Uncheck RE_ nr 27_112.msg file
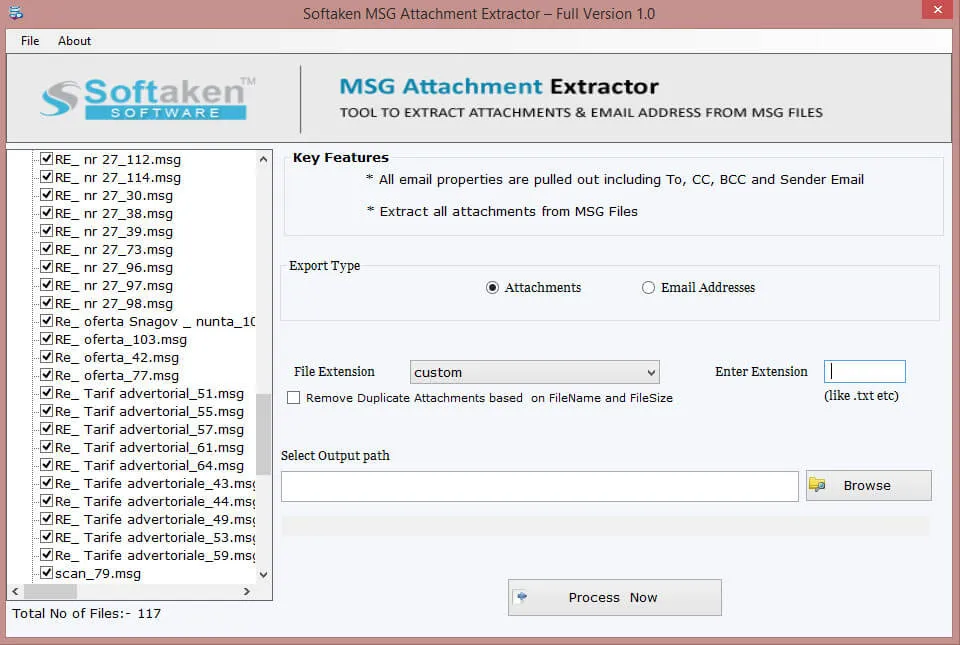 (47, 159)
